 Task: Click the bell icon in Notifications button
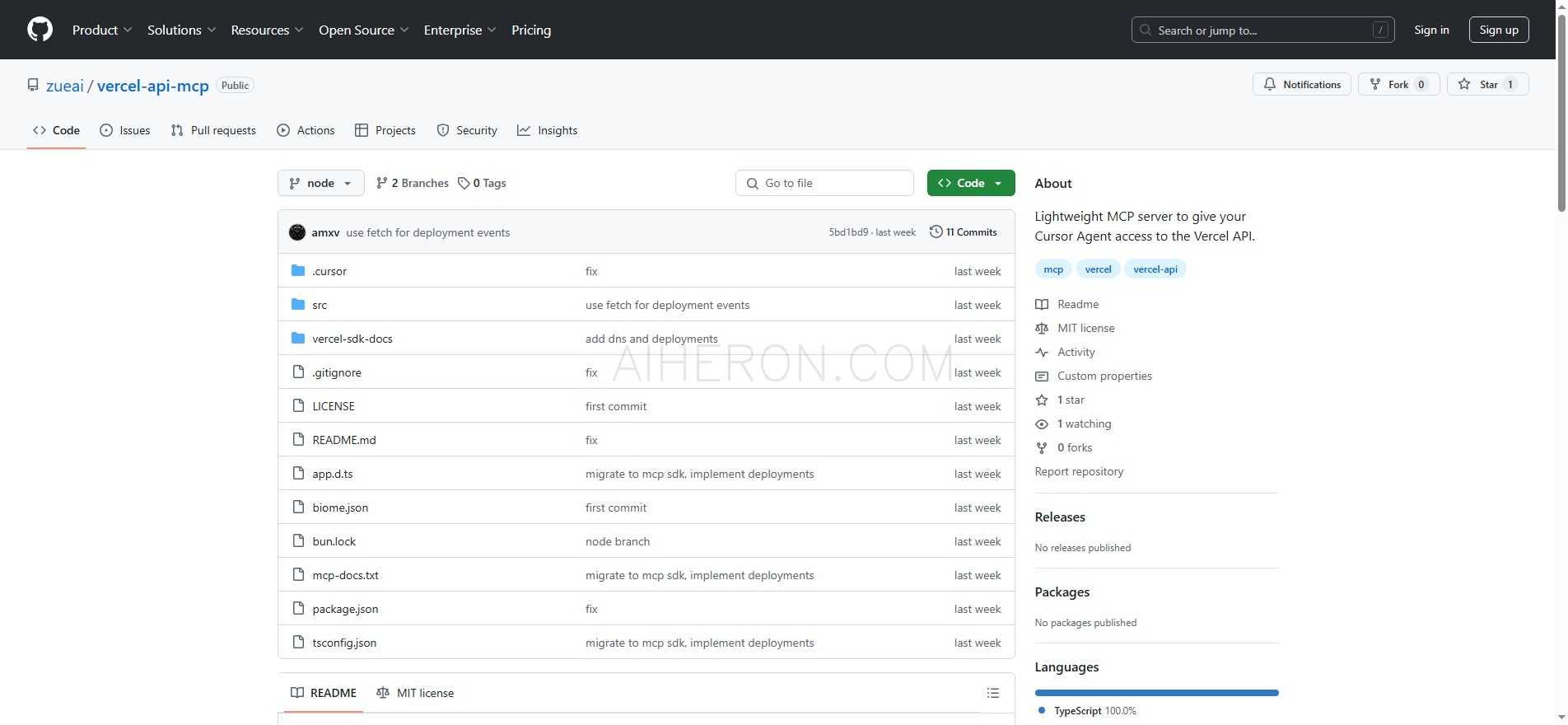click(1270, 84)
